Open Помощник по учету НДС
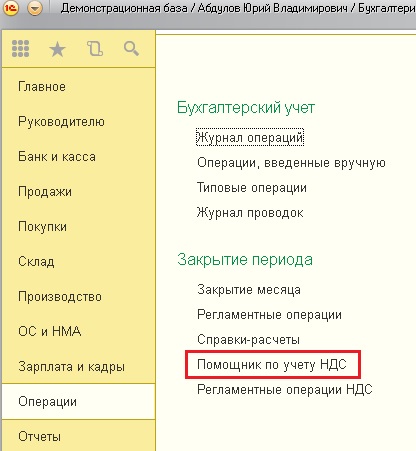This screenshot has width=416, height=451. coord(272,364)
